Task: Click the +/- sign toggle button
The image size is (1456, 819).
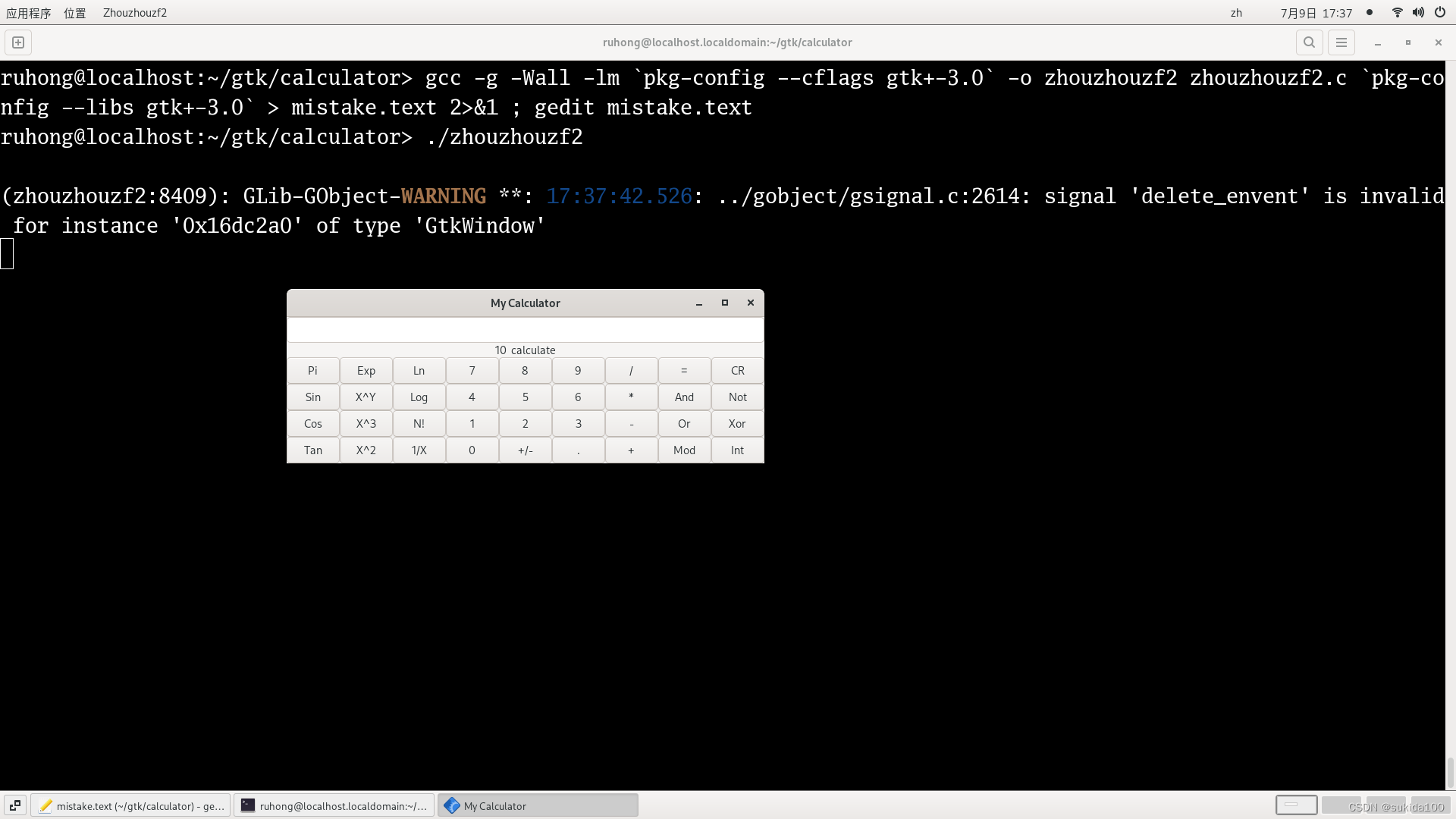Action: 526,450
